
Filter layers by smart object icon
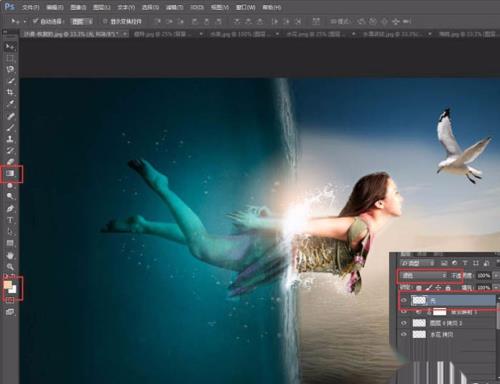(x=486, y=263)
